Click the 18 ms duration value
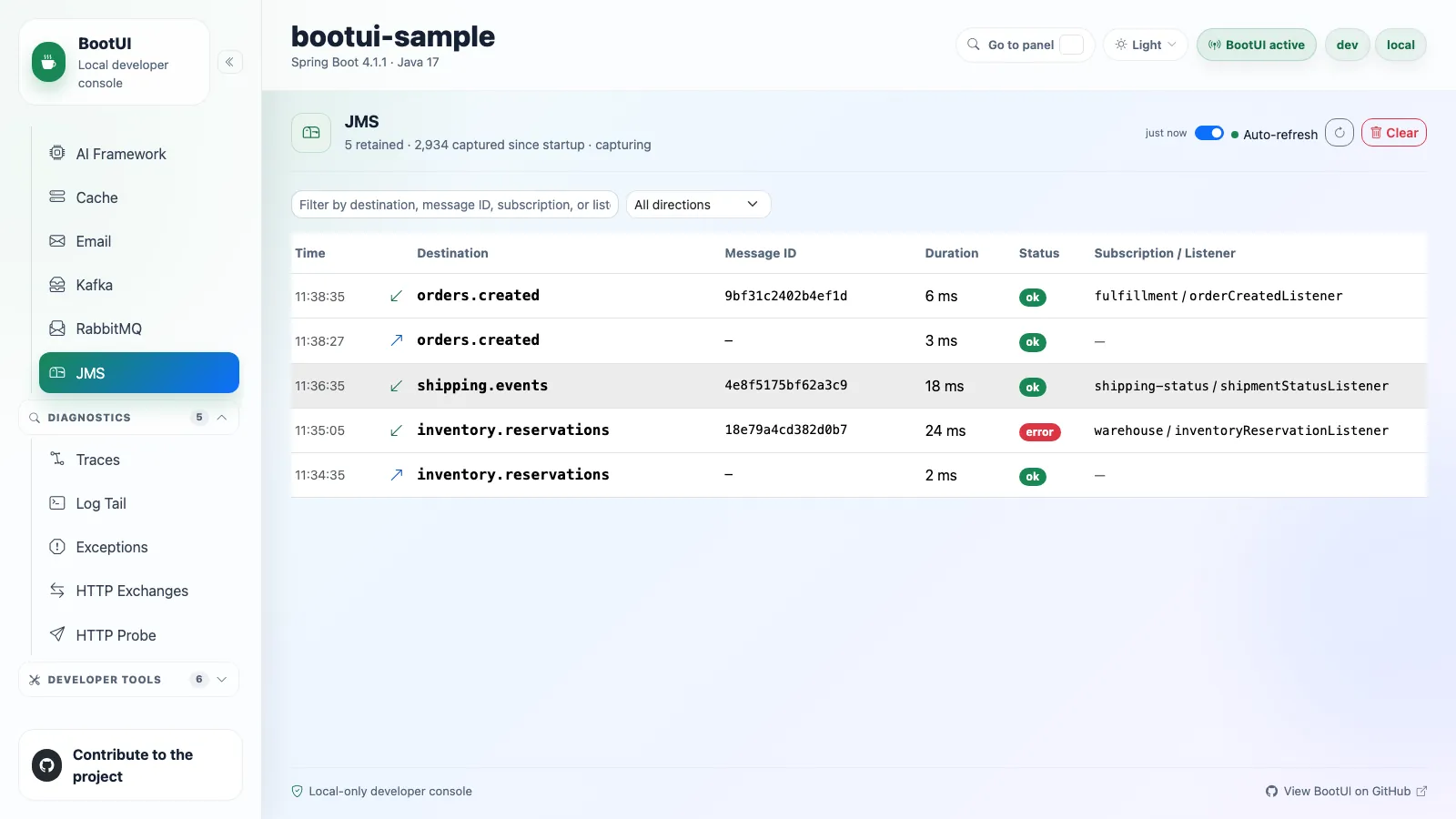Image resolution: width=1456 pixels, height=819 pixels. (x=945, y=386)
